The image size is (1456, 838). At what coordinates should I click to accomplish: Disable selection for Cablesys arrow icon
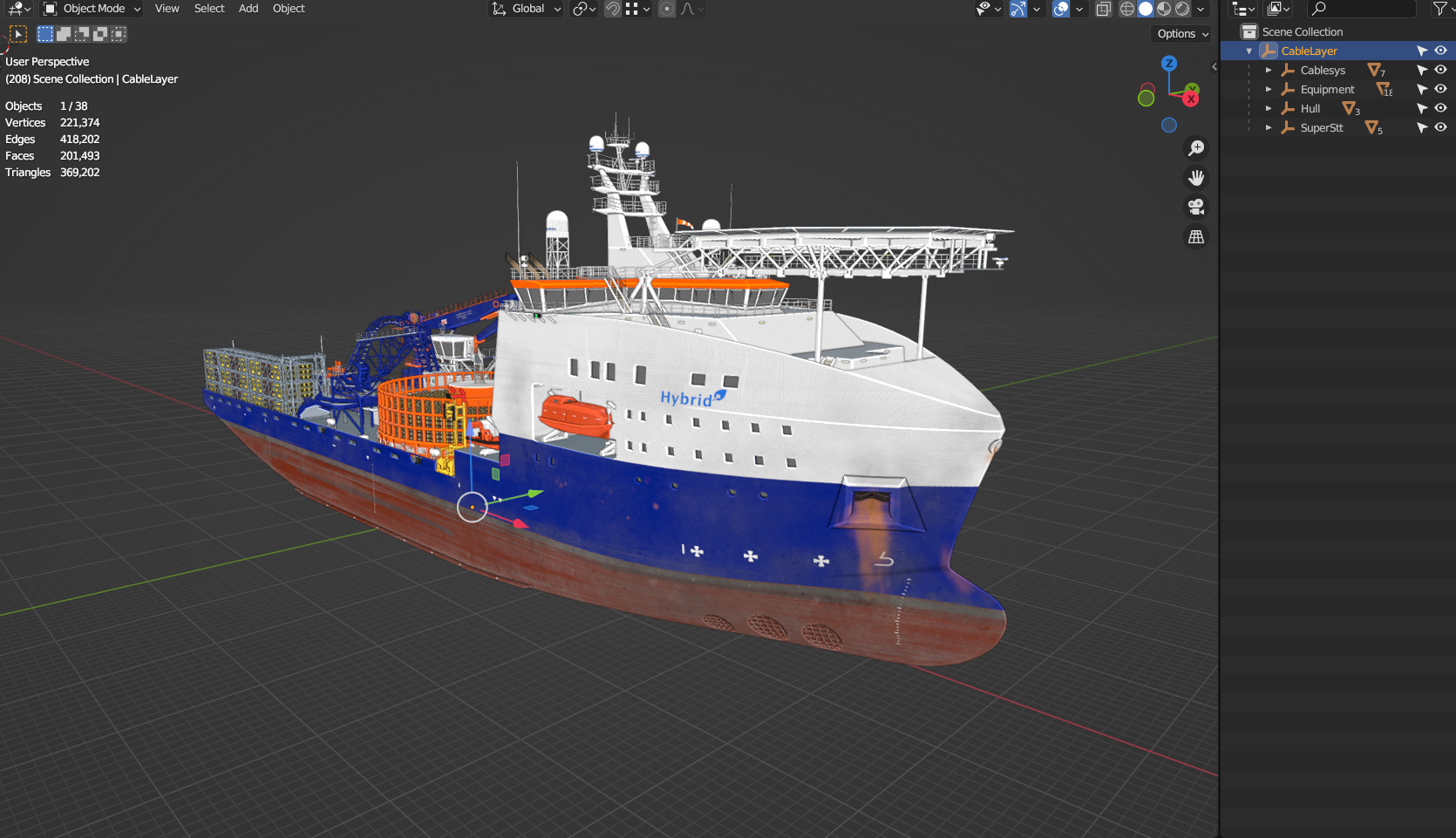pos(1422,71)
